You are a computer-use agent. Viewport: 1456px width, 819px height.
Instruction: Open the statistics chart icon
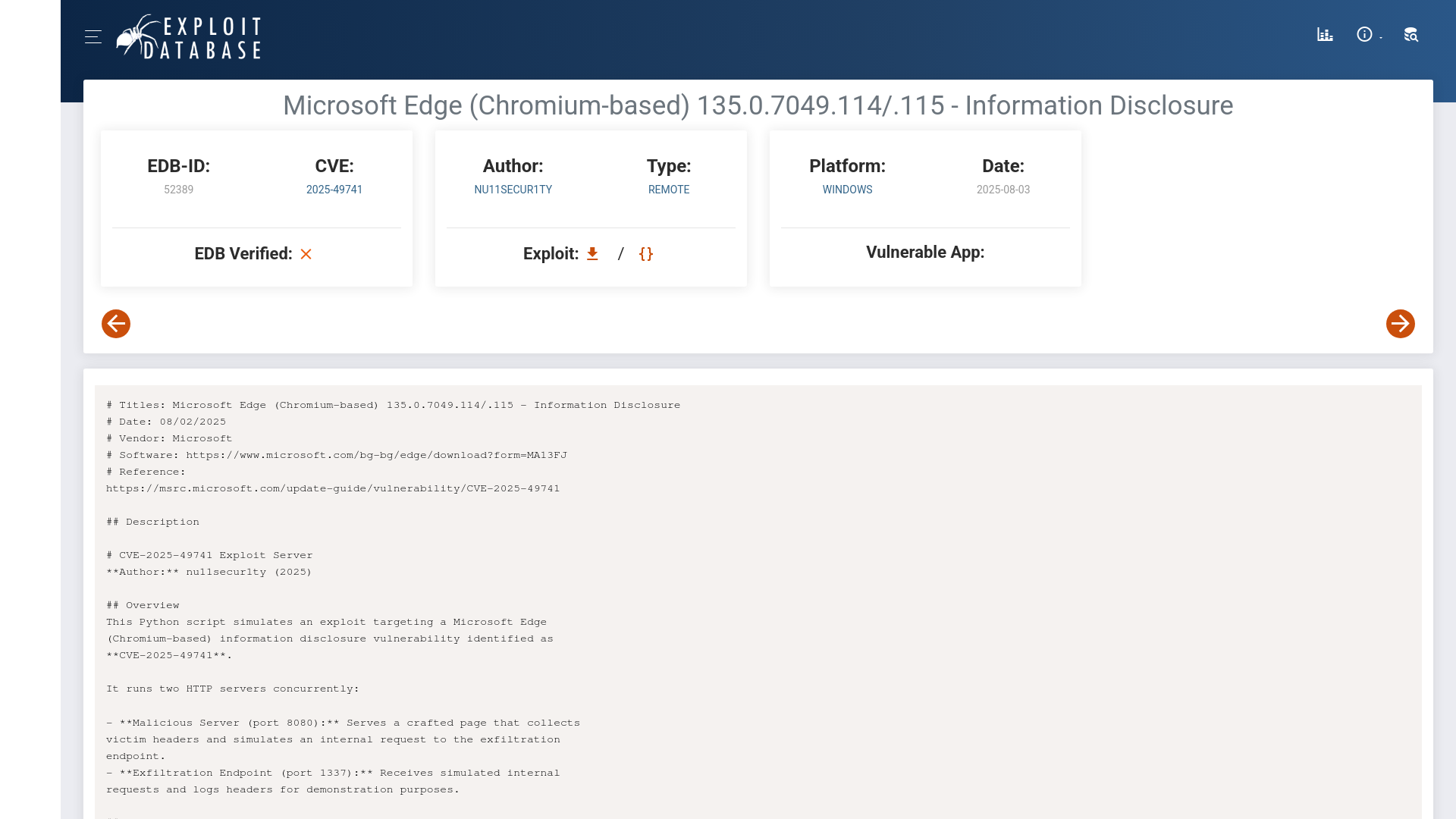click(1325, 35)
